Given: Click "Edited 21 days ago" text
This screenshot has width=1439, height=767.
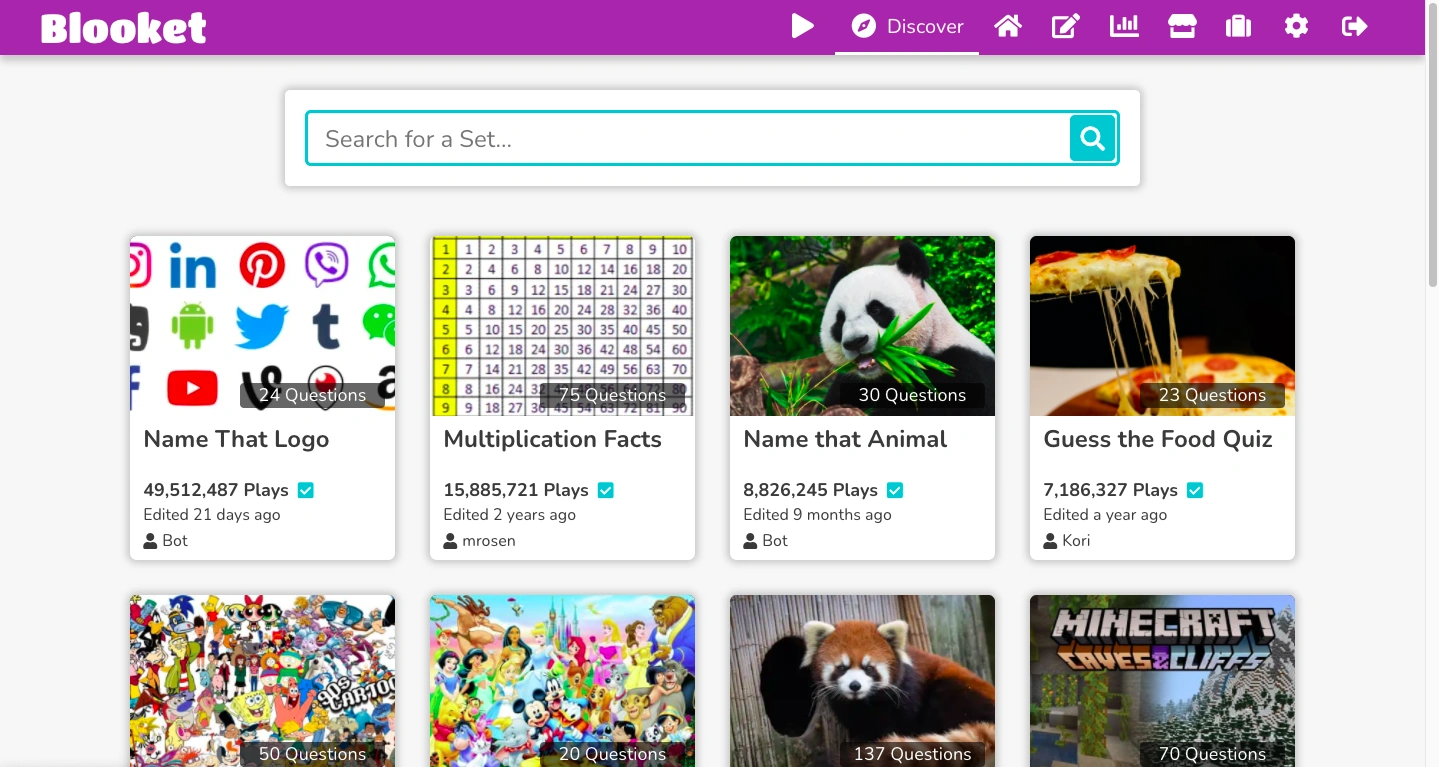Looking at the screenshot, I should pos(212,515).
